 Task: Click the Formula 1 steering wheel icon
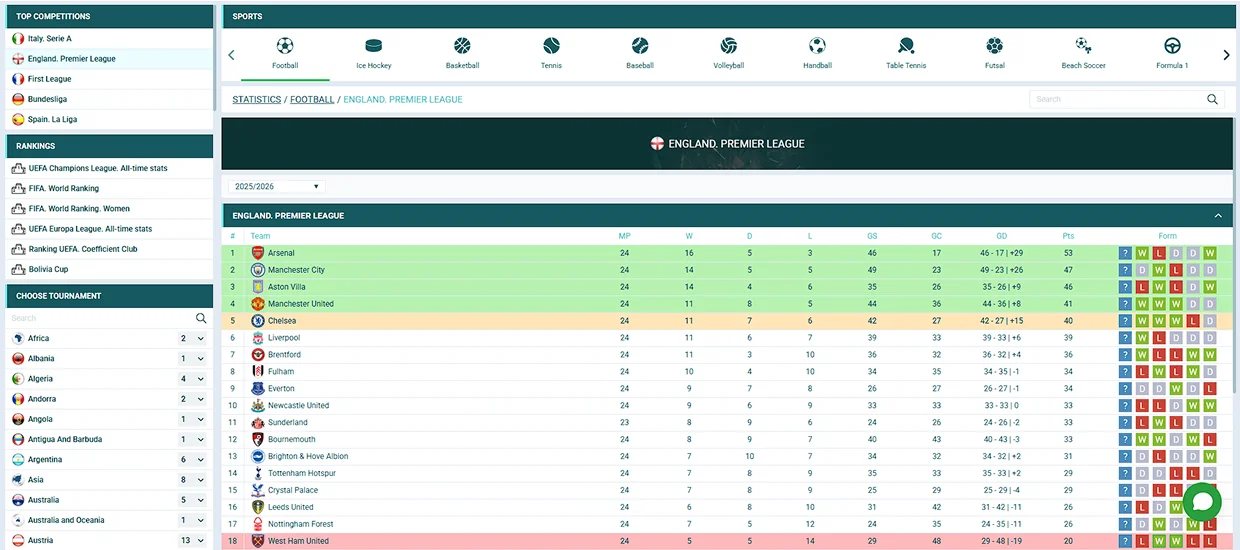click(x=1172, y=46)
